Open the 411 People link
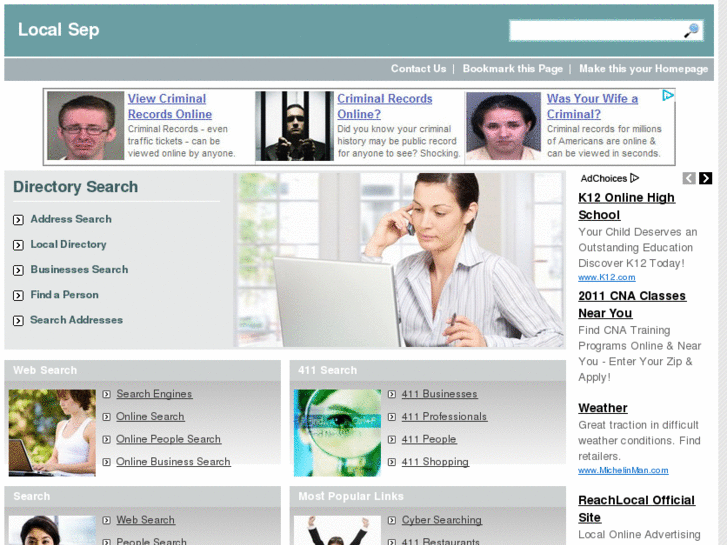The image size is (727, 545). [429, 439]
